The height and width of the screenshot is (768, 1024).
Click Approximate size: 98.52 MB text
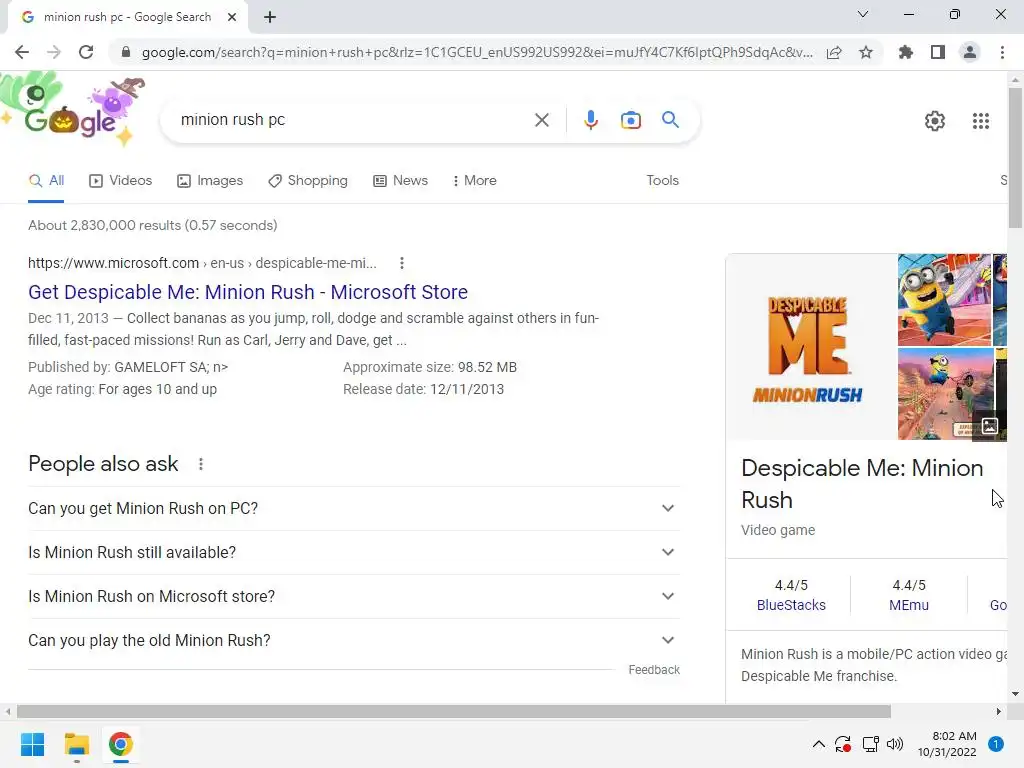[x=430, y=367]
